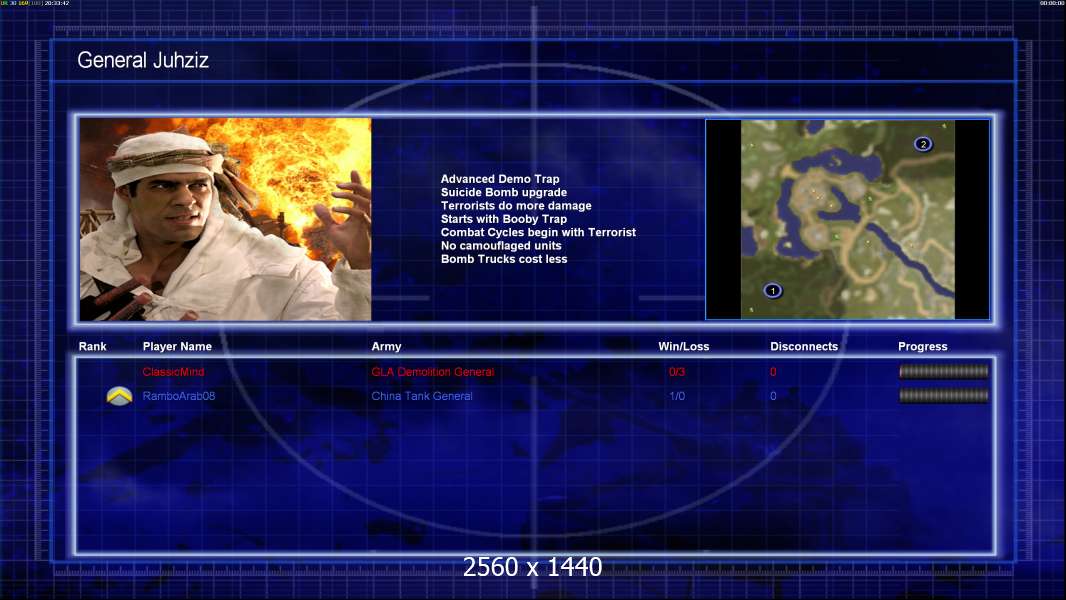Screen dimensions: 1066x600
Task: Click the 0/3 win/loss value
Action: click(677, 372)
